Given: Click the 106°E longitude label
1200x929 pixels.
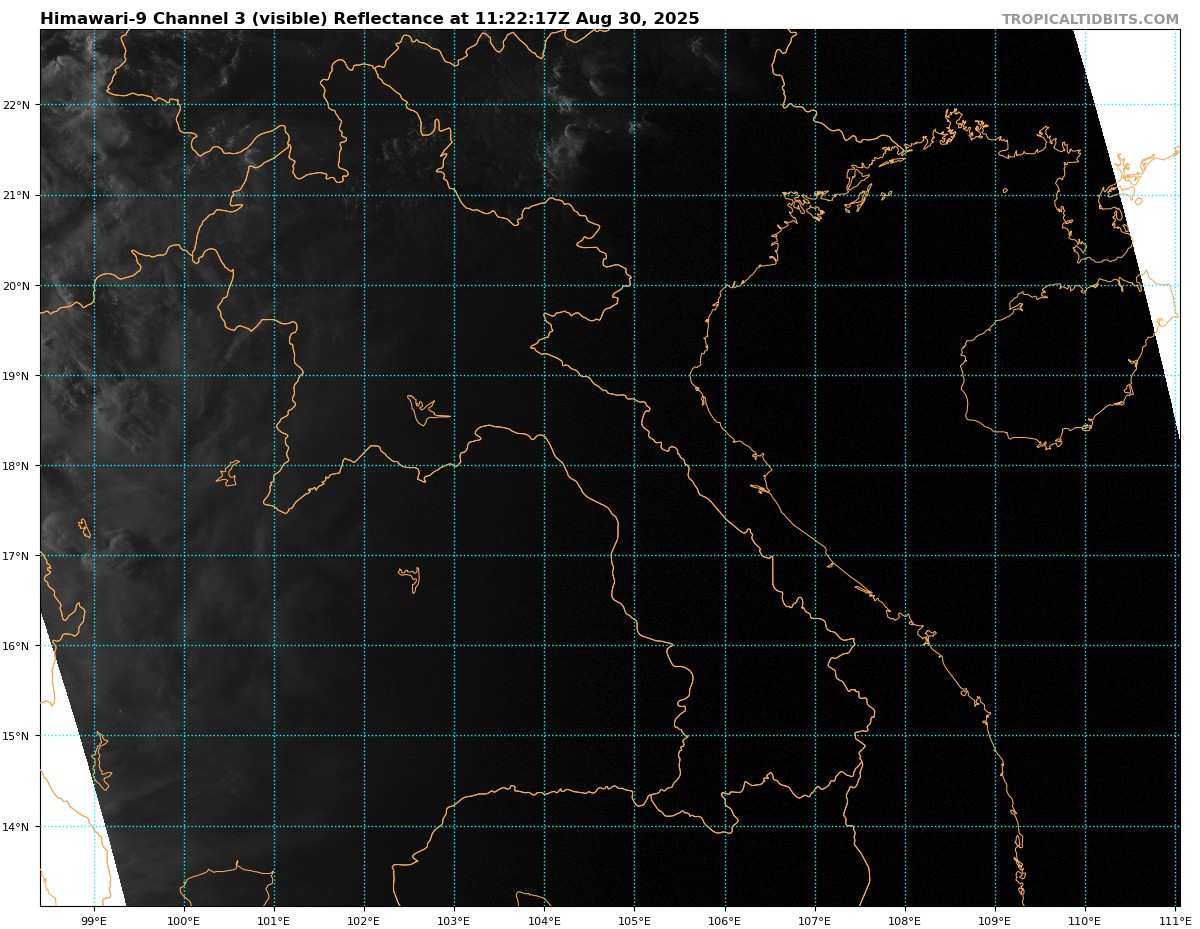Looking at the screenshot, I should tap(724, 920).
